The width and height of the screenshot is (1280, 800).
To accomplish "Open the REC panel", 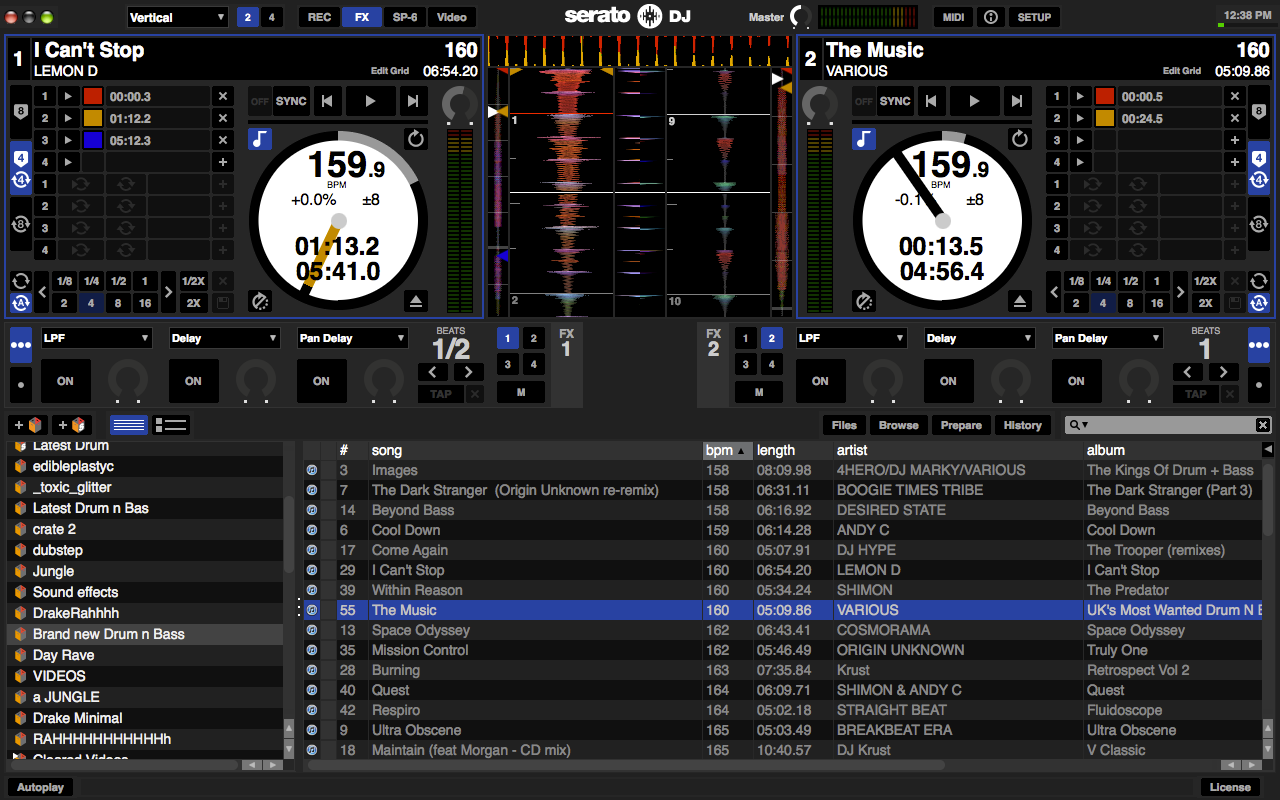I will tap(320, 17).
